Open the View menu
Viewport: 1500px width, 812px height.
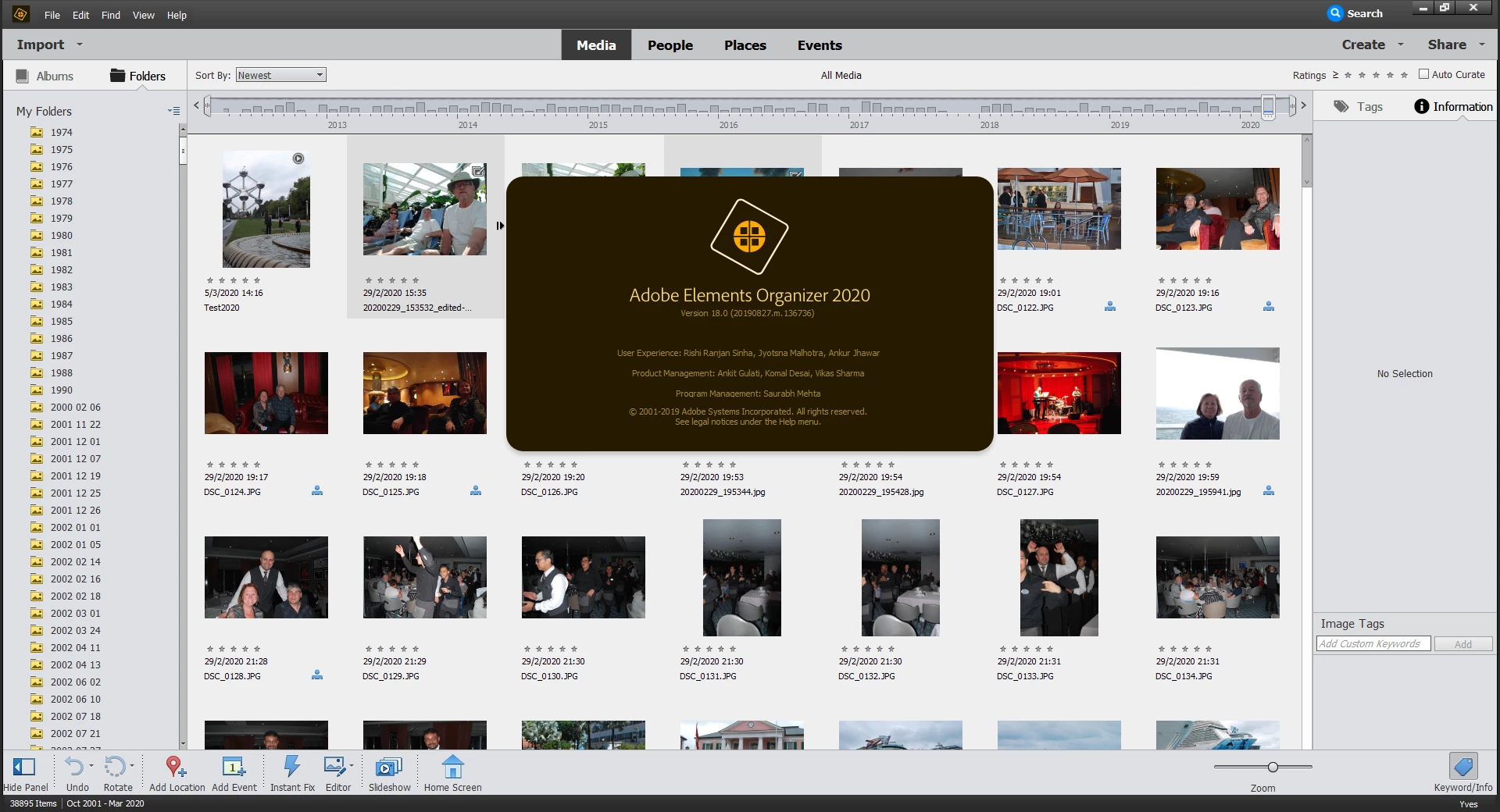pos(143,15)
